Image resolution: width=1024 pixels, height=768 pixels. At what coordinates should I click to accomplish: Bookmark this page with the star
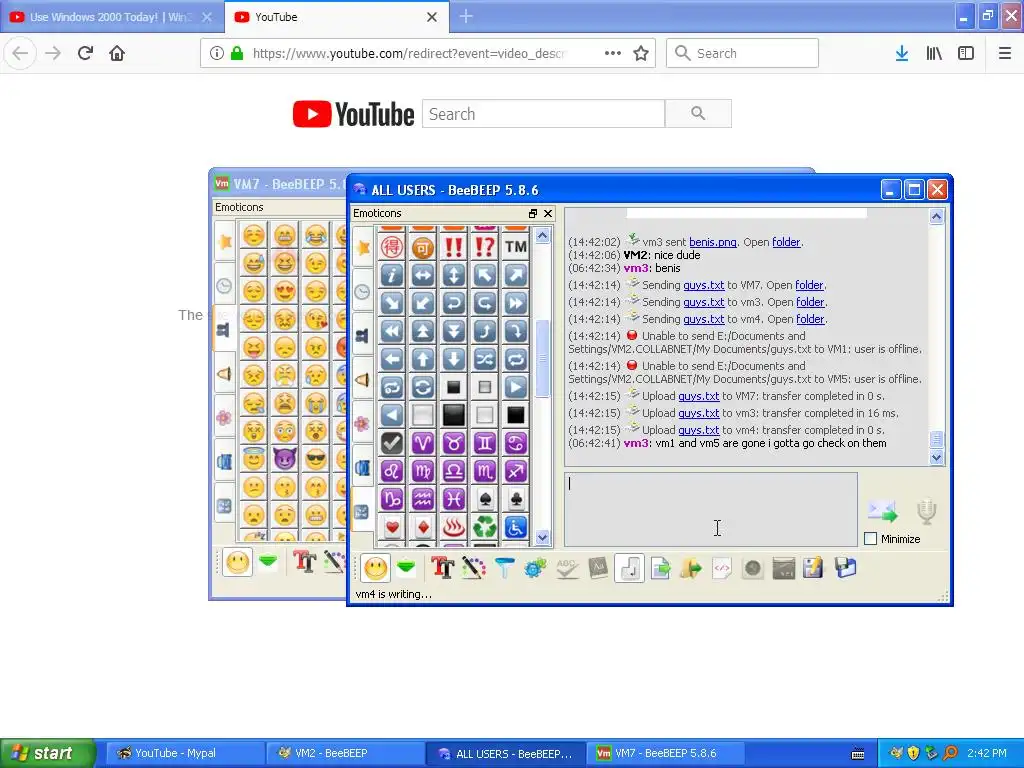pyautogui.click(x=641, y=53)
